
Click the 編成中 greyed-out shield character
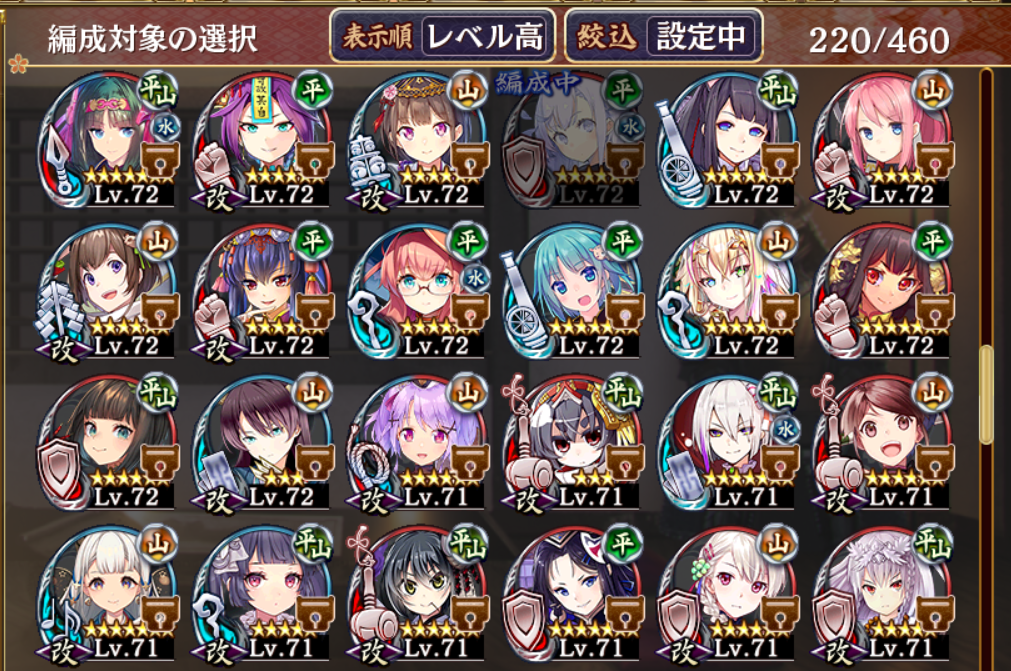573,139
